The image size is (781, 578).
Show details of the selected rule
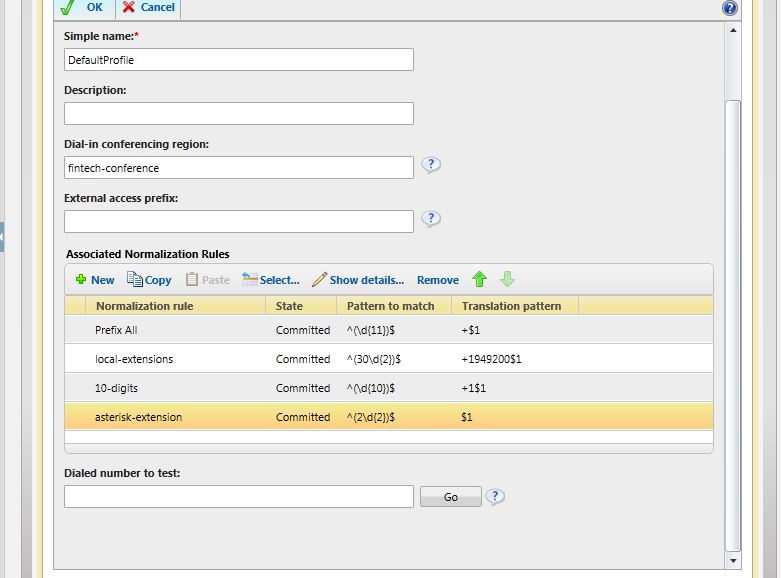click(358, 280)
